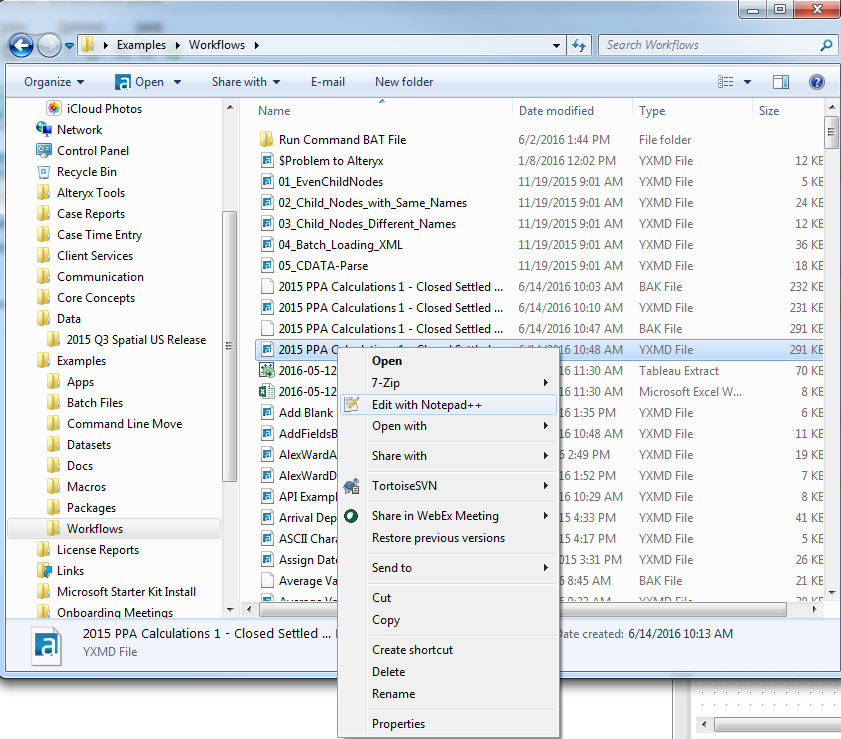The width and height of the screenshot is (841, 739).
Task: Click the Run Command BAT File folder icon
Action: point(267,139)
